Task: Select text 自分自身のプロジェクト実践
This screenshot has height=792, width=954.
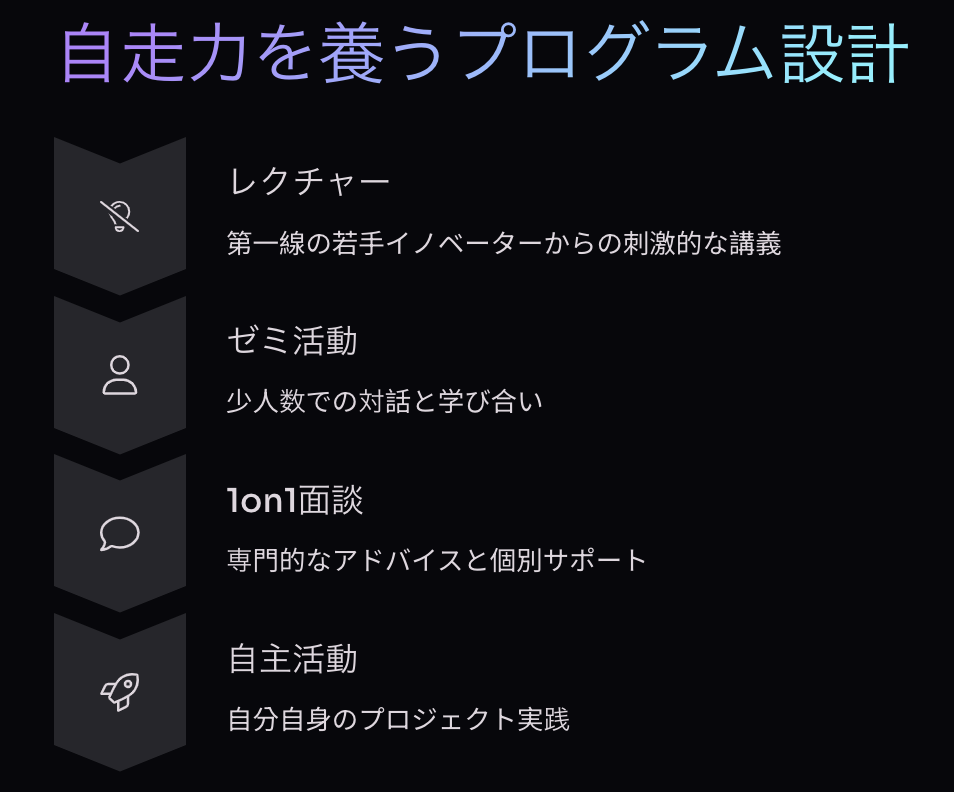Action: (399, 719)
